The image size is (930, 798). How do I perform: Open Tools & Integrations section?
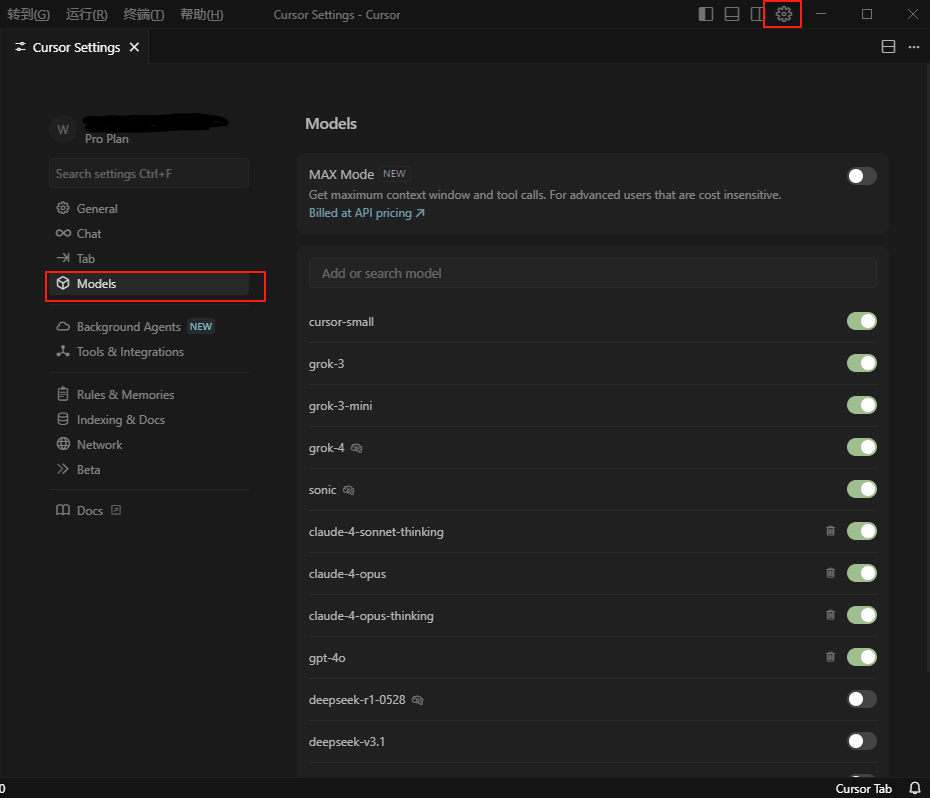click(x=149, y=352)
